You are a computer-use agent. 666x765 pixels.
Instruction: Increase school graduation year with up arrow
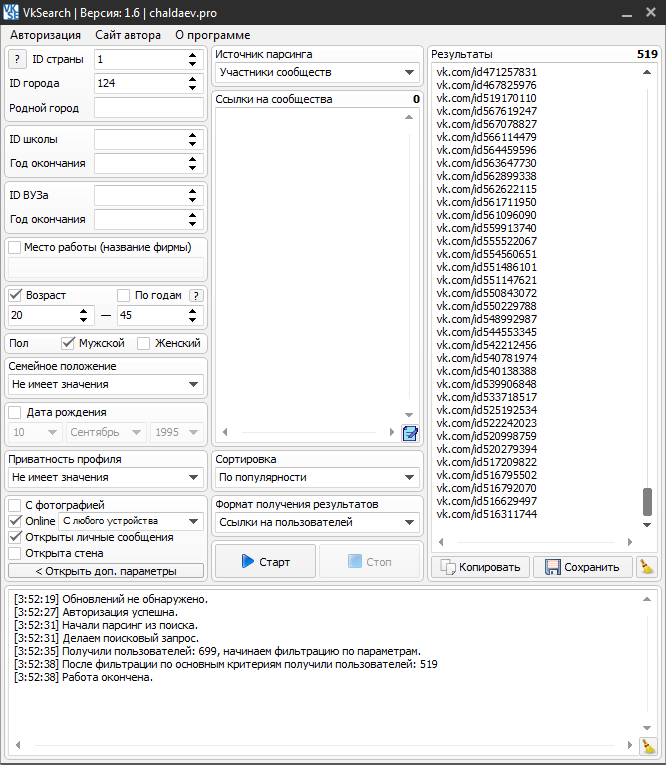point(193,159)
